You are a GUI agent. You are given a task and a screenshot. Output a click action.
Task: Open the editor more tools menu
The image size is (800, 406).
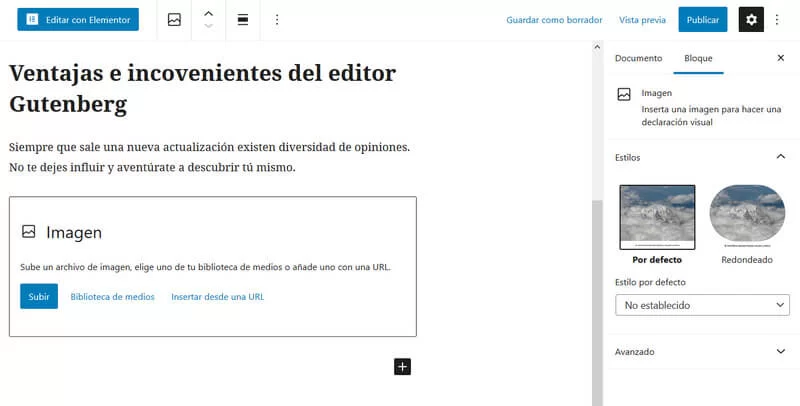[x=777, y=20]
